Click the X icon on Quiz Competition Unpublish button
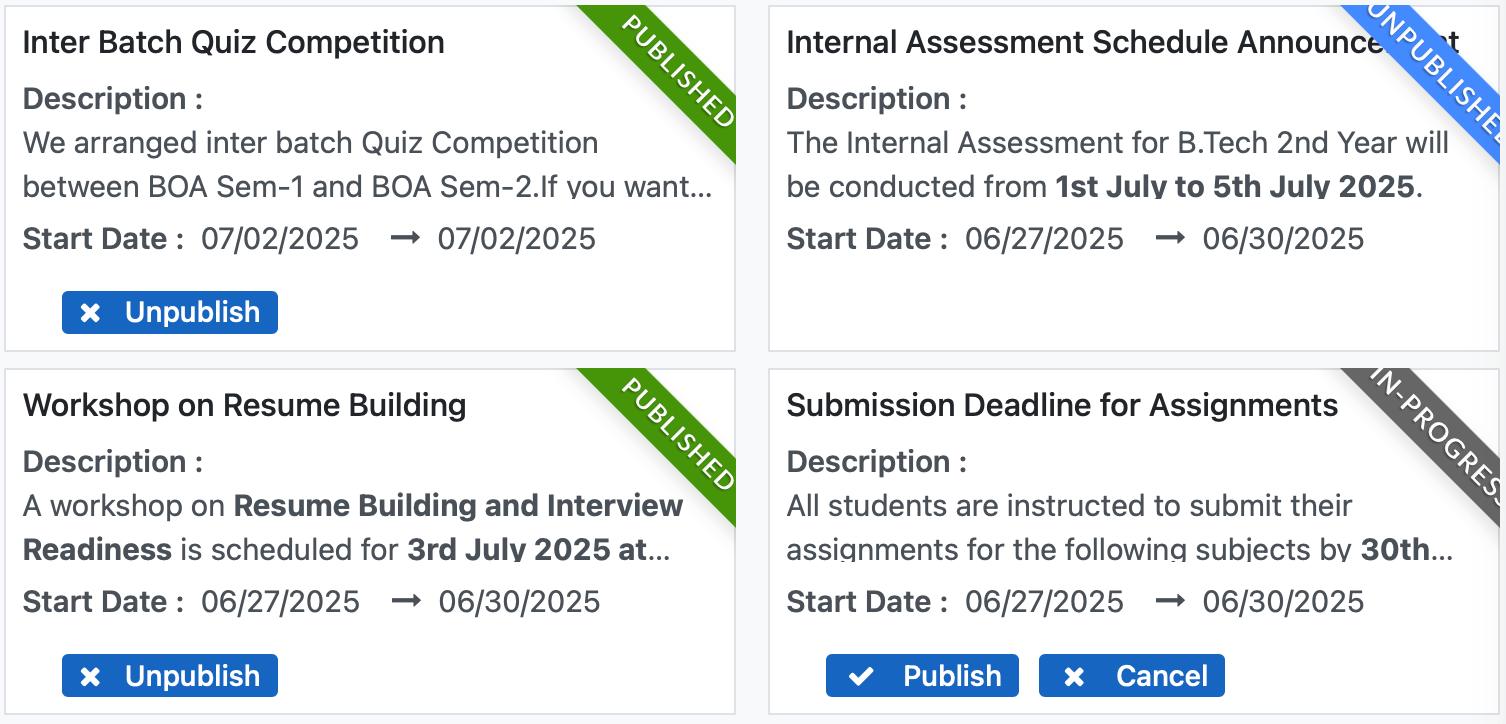This screenshot has height=724, width=1506. point(90,313)
